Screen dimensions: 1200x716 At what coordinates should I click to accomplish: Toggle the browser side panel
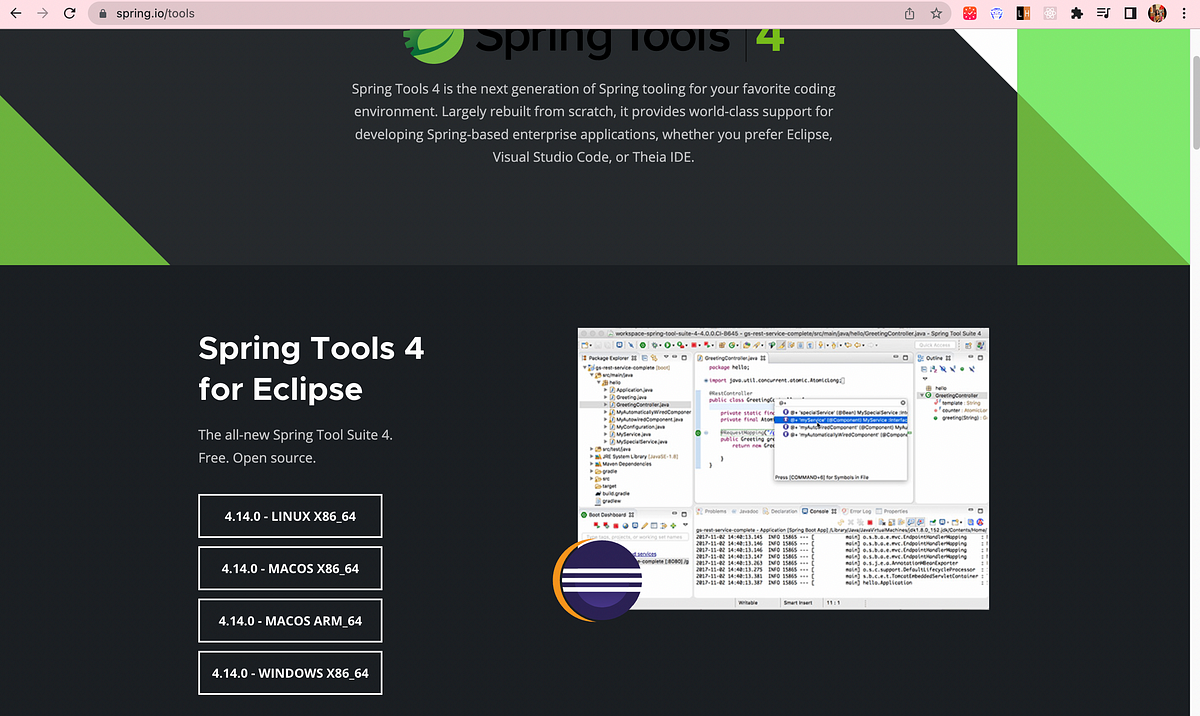click(1131, 14)
